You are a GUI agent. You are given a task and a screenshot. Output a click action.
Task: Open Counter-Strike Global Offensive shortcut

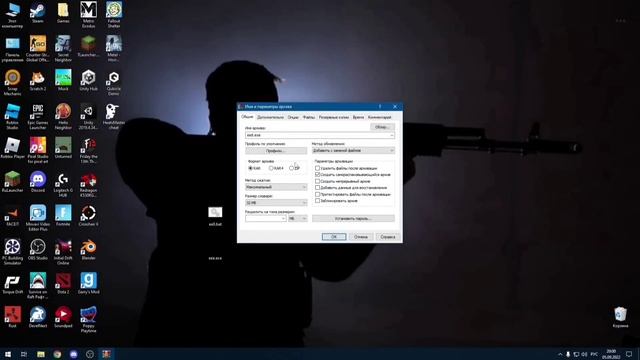click(x=38, y=49)
